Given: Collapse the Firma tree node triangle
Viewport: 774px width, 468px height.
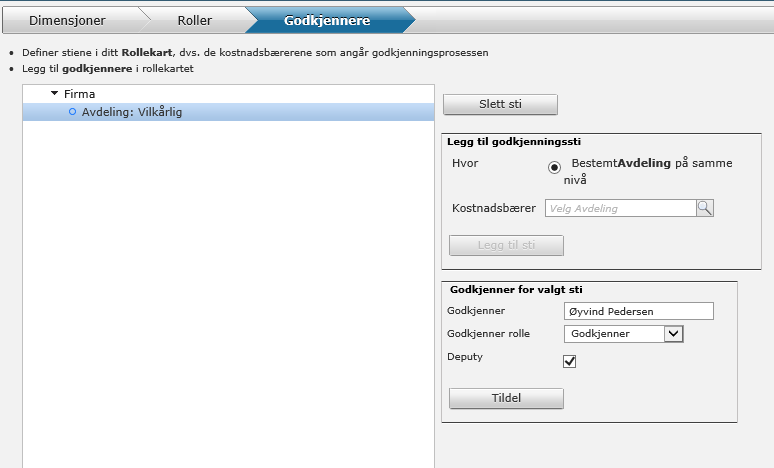Looking at the screenshot, I should 55,93.
